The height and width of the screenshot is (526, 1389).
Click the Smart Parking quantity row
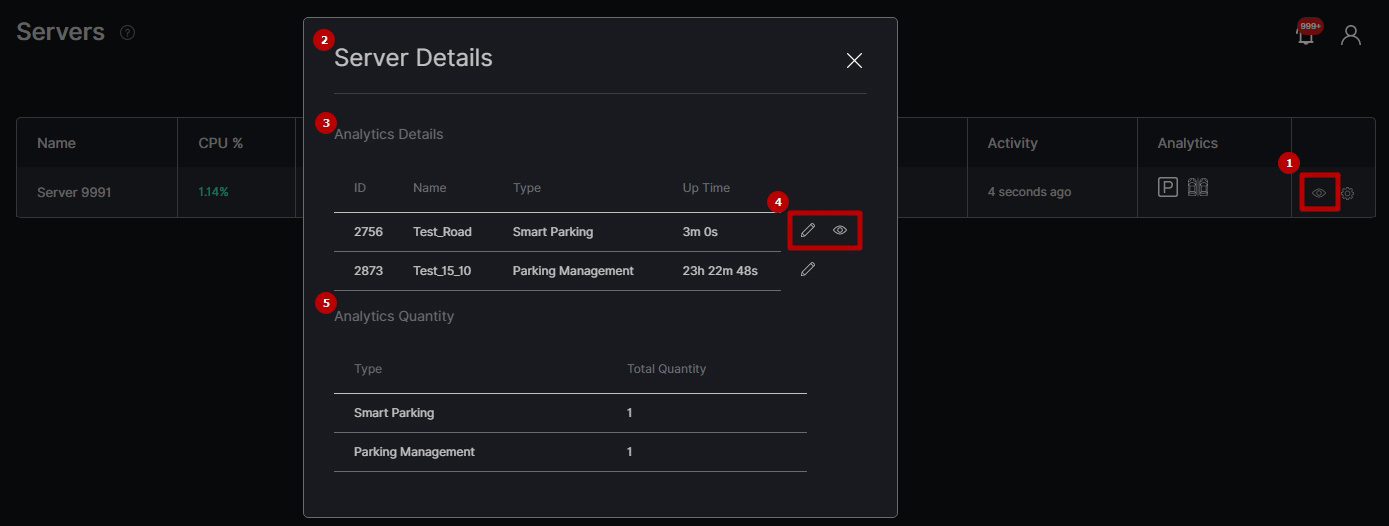(x=570, y=413)
